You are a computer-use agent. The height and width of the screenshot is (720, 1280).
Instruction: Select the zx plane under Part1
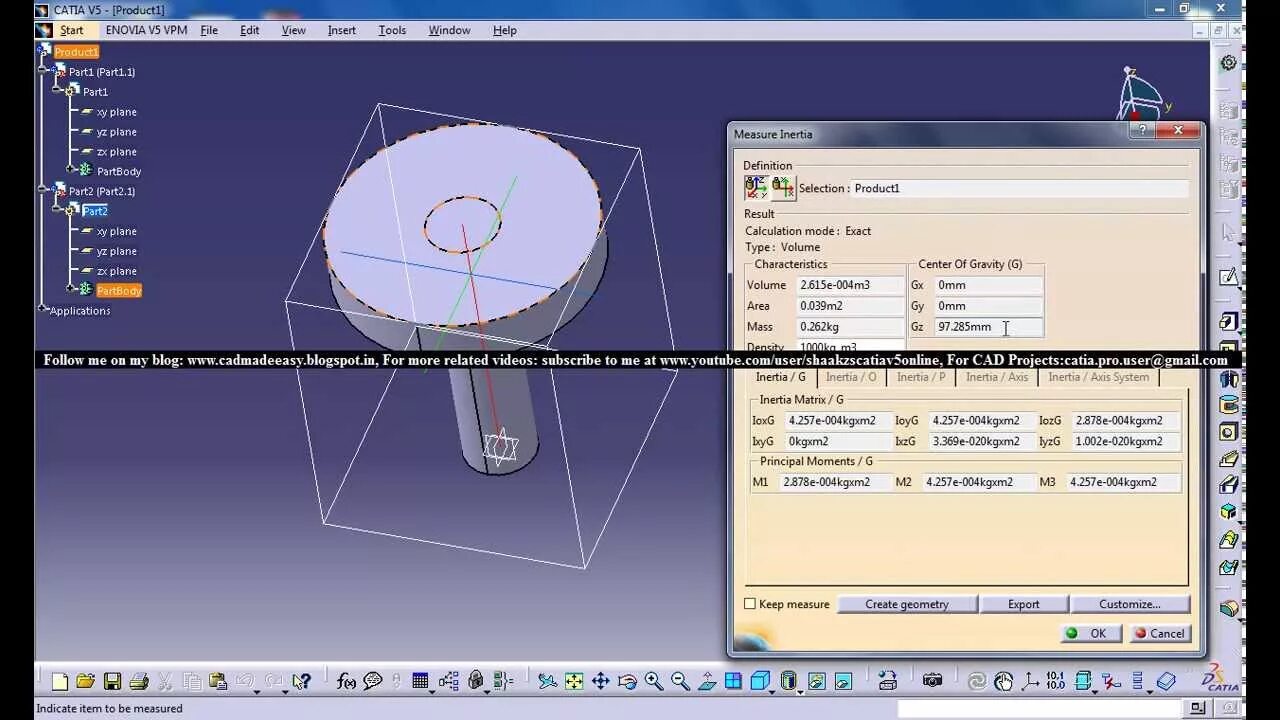coord(116,152)
